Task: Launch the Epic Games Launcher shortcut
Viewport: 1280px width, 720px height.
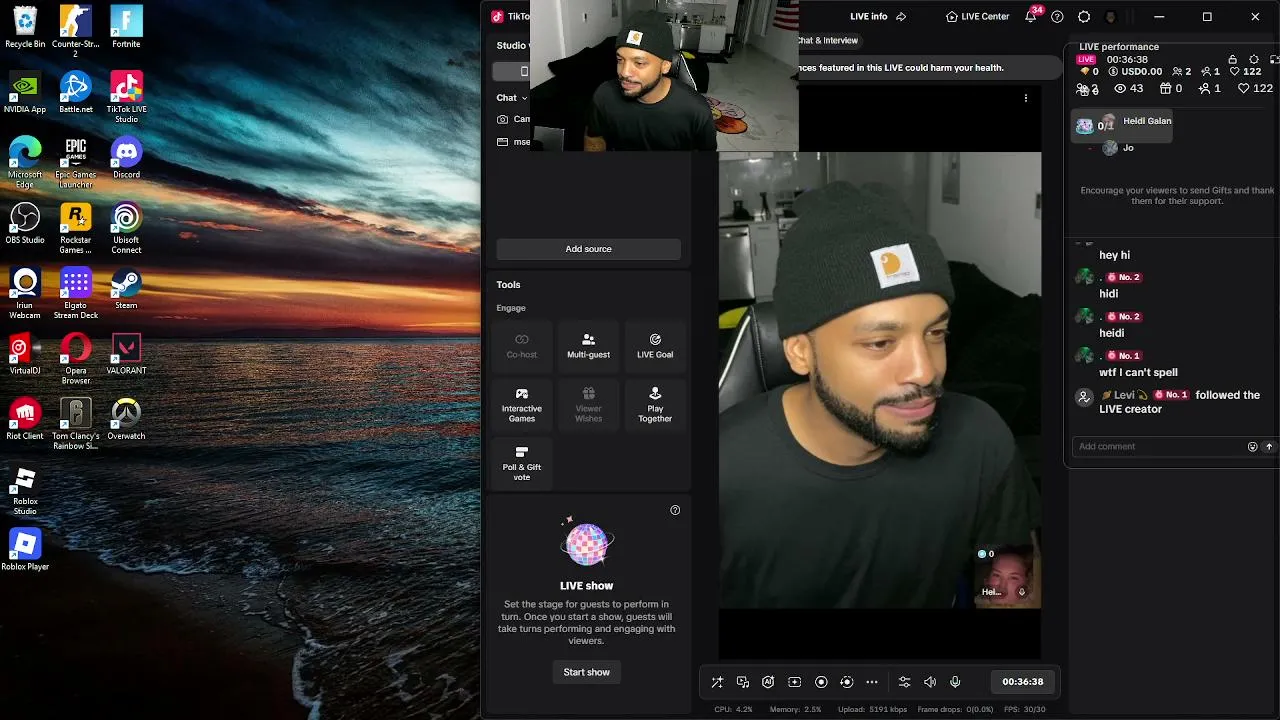Action: (x=76, y=162)
